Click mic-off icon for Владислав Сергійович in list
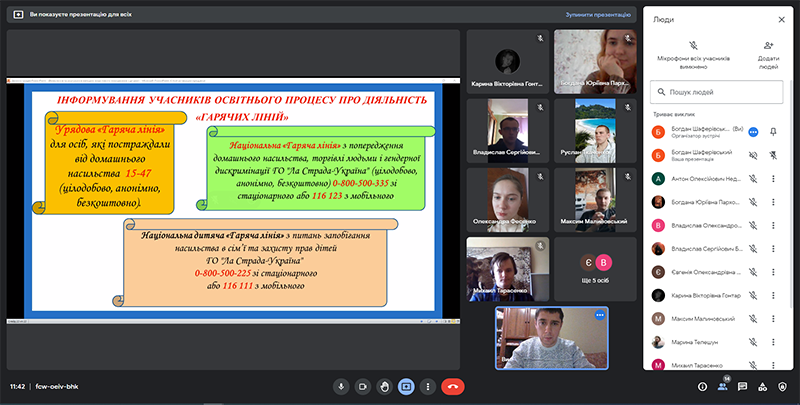The width and height of the screenshot is (800, 405). click(x=753, y=249)
